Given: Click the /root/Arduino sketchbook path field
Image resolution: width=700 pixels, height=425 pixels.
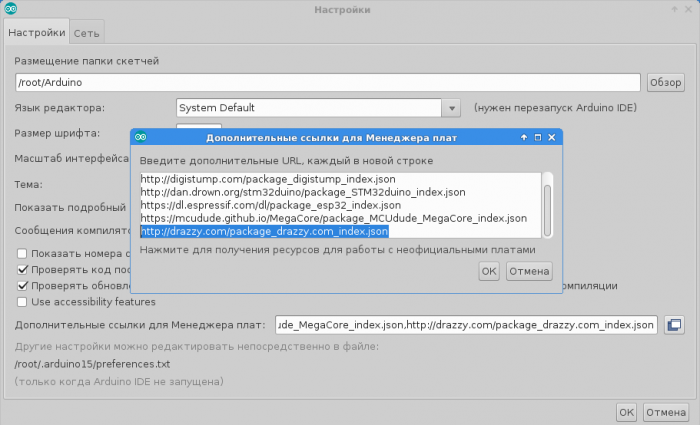Looking at the screenshot, I should [327, 83].
